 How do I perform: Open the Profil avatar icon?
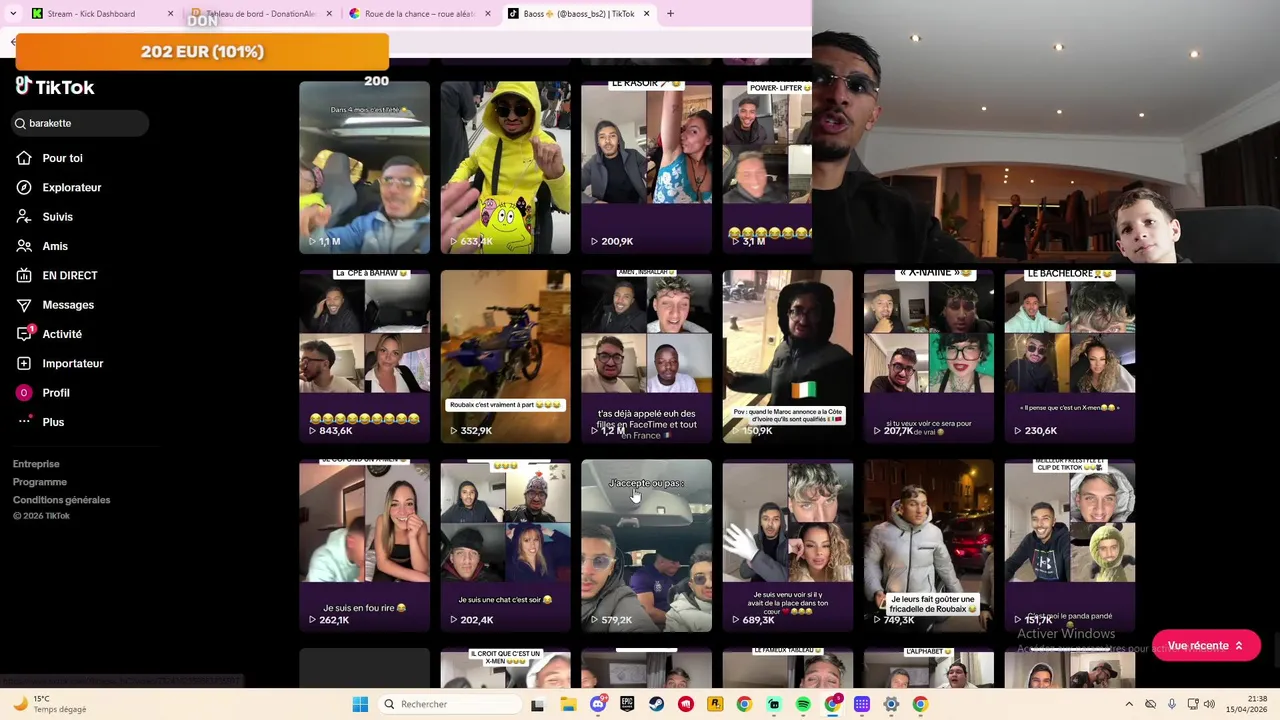point(23,393)
